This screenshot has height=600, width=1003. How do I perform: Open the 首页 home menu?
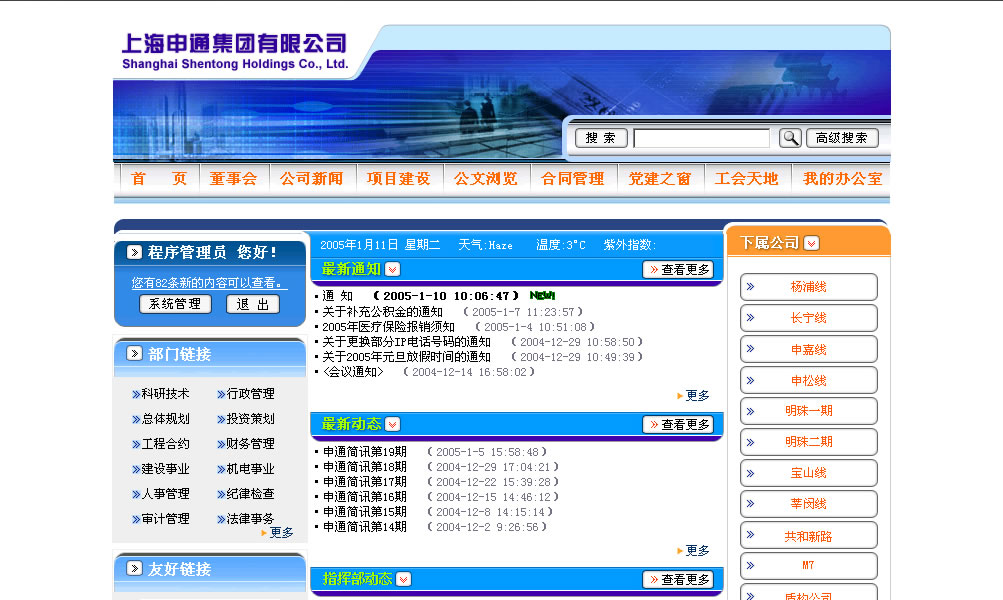coord(159,178)
